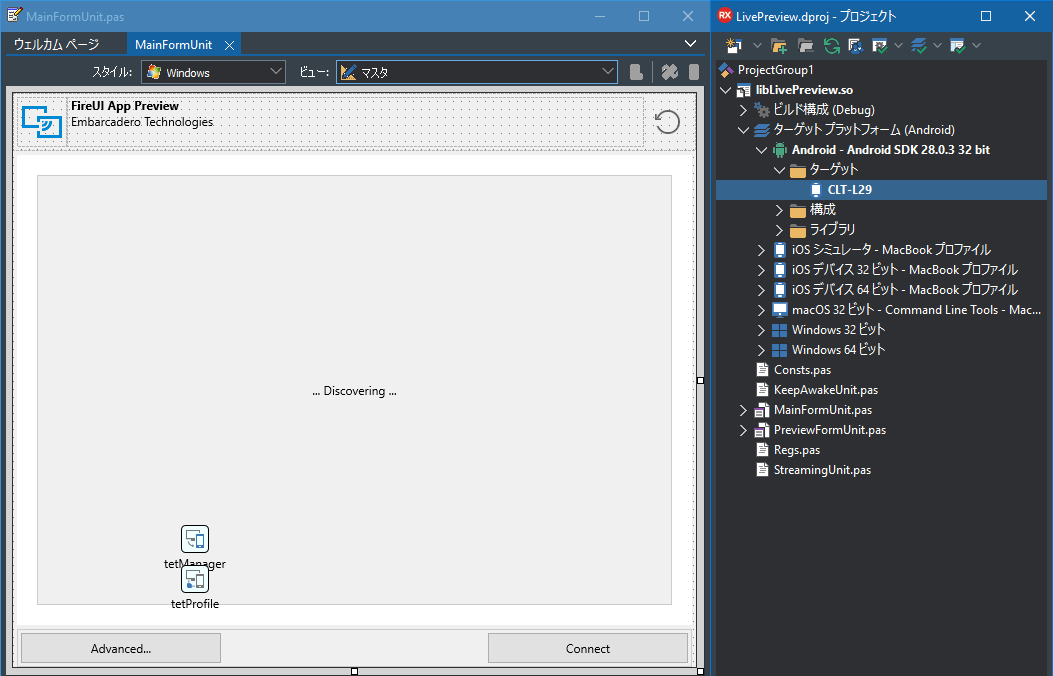Click the grayed device icon at designer toolbar end
The height and width of the screenshot is (676, 1053).
(694, 72)
